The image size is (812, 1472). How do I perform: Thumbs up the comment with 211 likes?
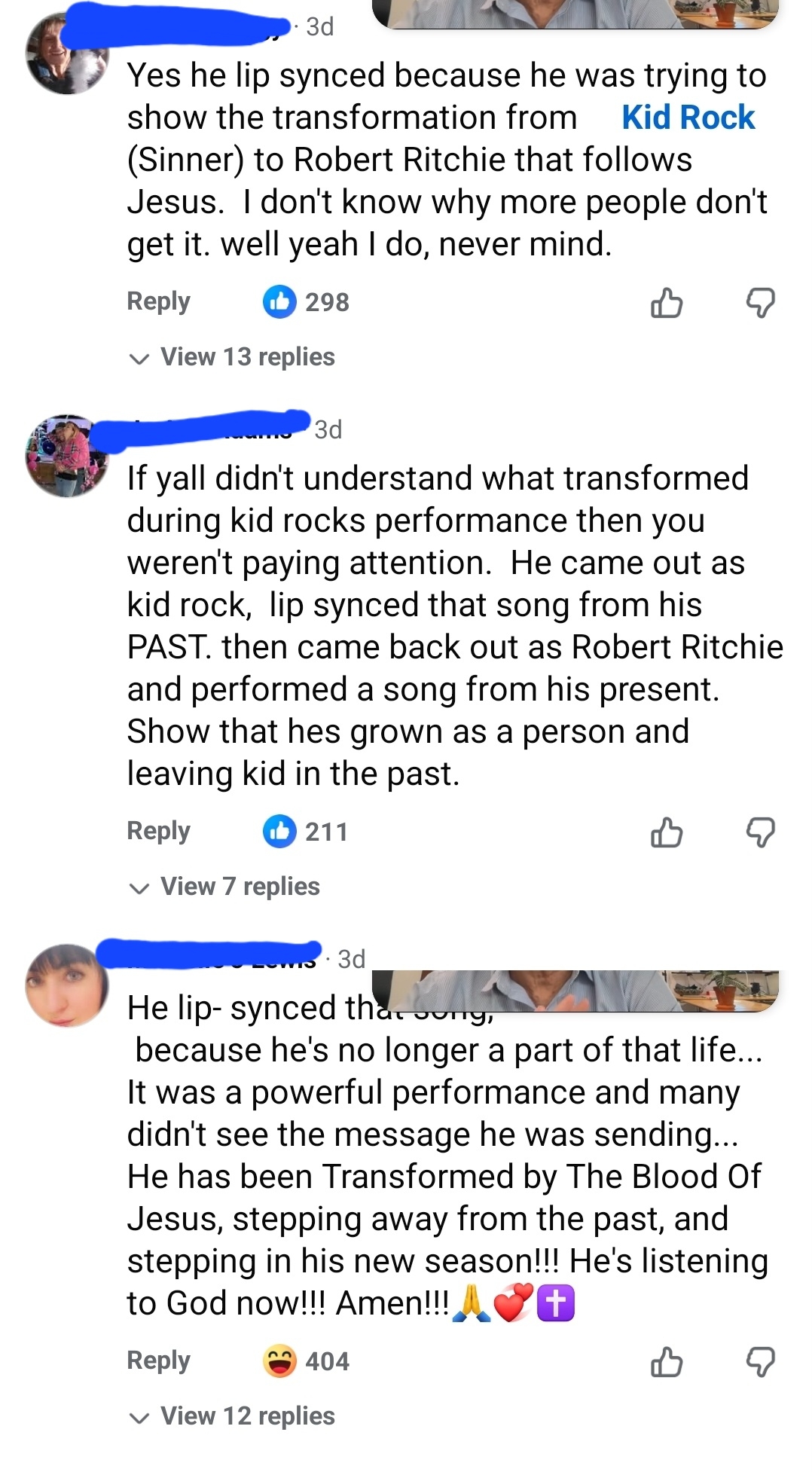pyautogui.click(x=667, y=832)
